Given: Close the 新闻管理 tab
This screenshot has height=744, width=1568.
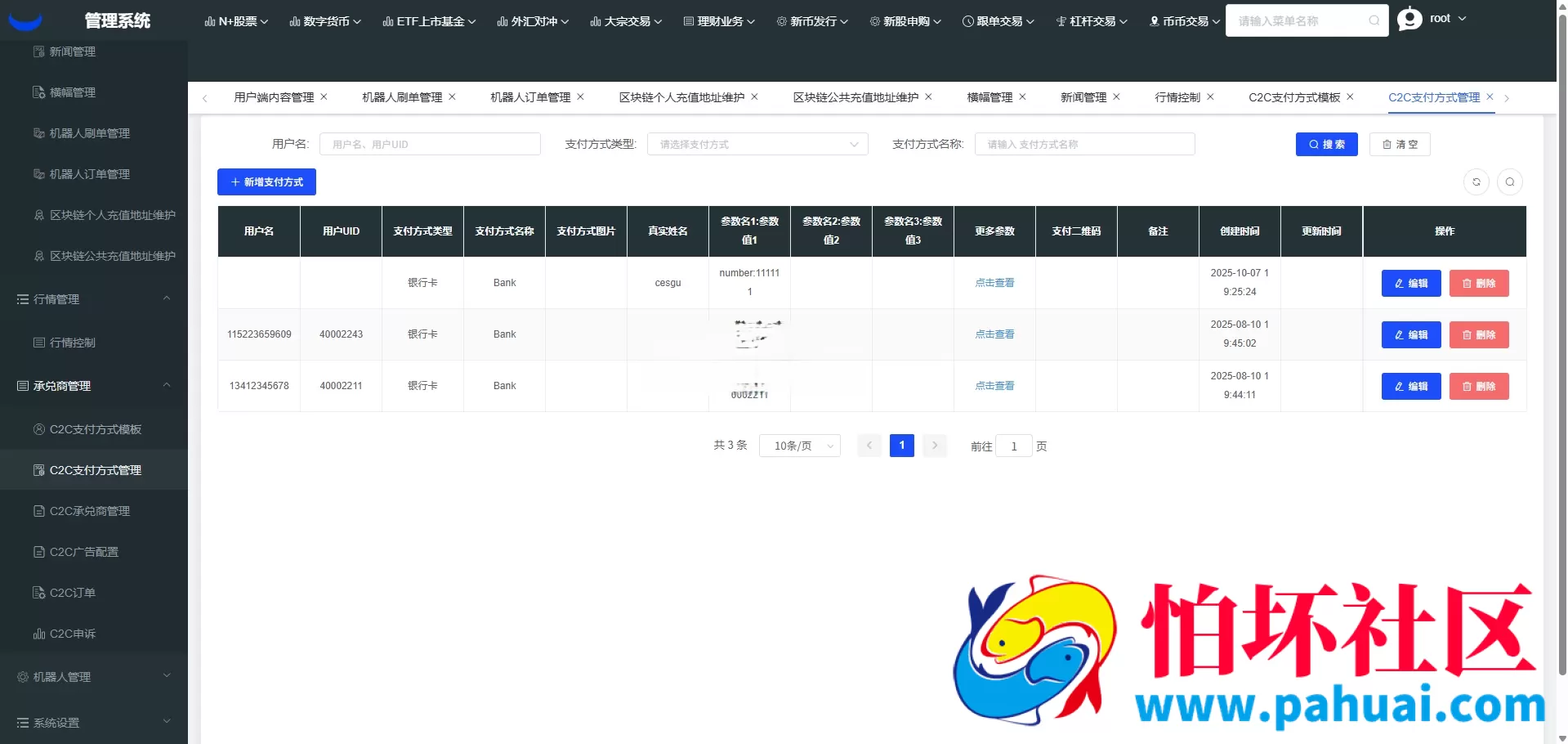Looking at the screenshot, I should 1116,96.
